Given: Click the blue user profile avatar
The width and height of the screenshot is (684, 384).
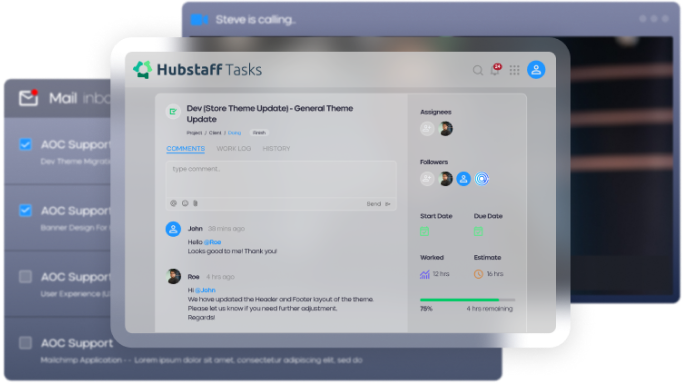Looking at the screenshot, I should [x=536, y=70].
